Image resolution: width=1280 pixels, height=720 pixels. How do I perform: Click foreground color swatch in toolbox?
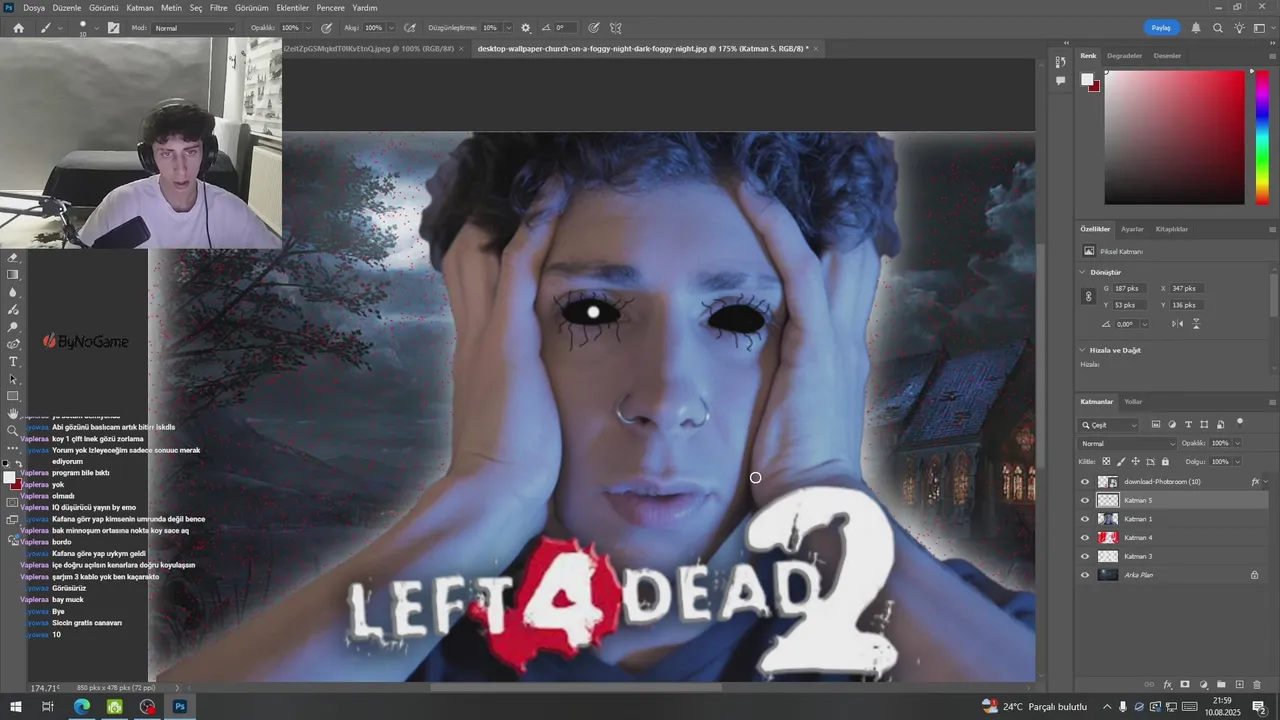9,476
